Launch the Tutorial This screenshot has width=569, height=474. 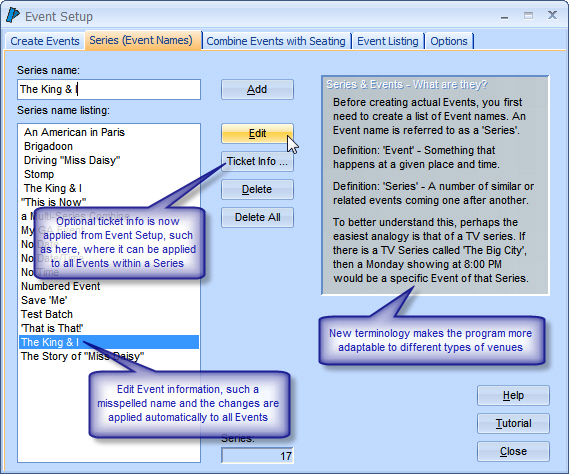point(513,423)
